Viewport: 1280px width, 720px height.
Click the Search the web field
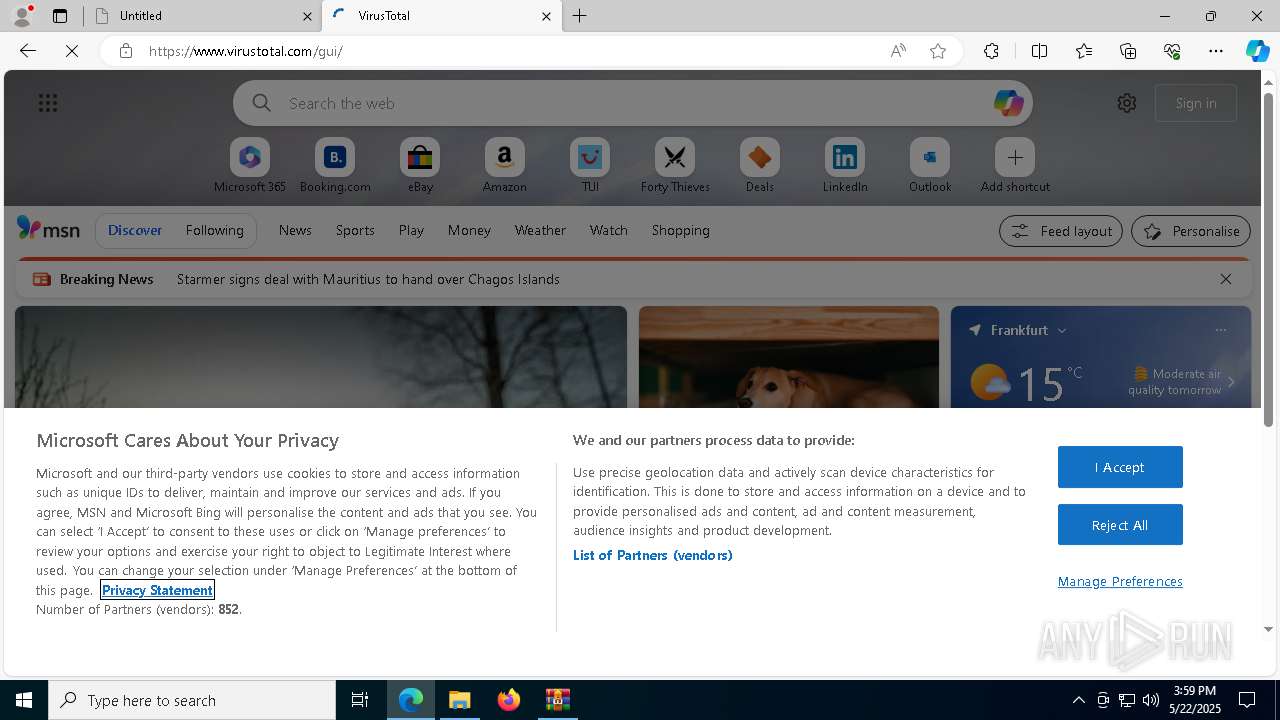pos(632,103)
